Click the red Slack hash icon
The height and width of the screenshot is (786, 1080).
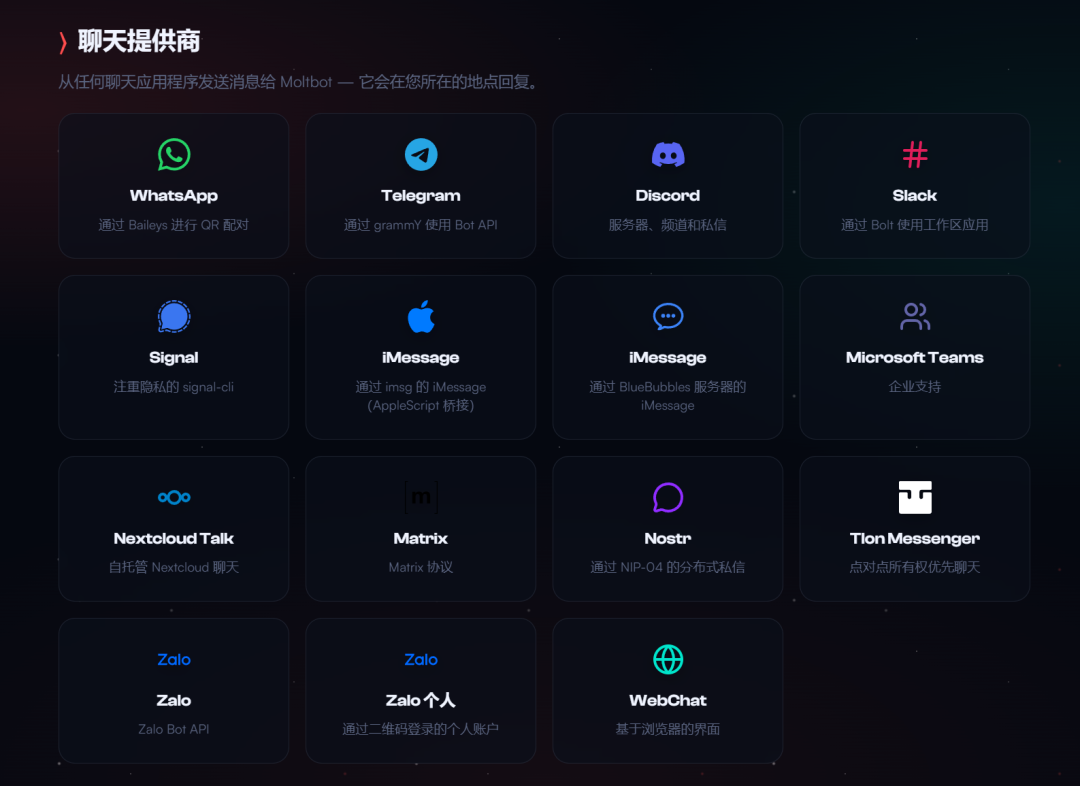(x=915, y=154)
